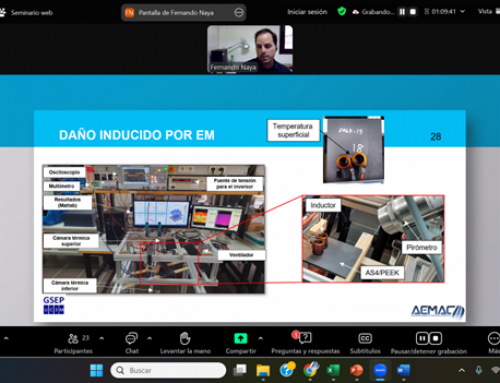The width and height of the screenshot is (500, 383).
Task: Click slide number 28
Action: (x=436, y=137)
